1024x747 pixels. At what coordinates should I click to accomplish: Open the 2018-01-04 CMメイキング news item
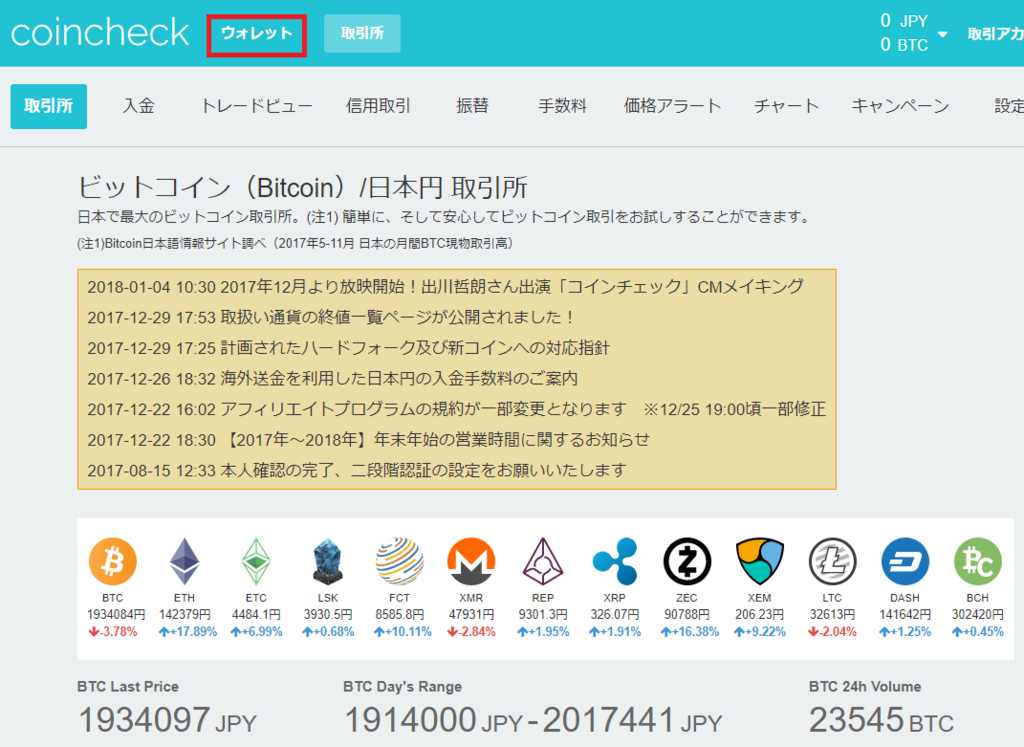point(446,287)
